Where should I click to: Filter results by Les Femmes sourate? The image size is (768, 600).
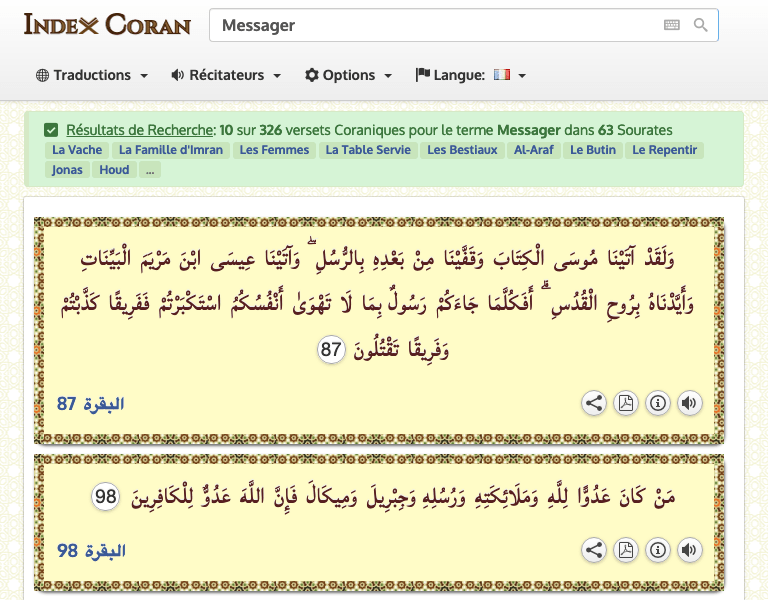point(274,150)
